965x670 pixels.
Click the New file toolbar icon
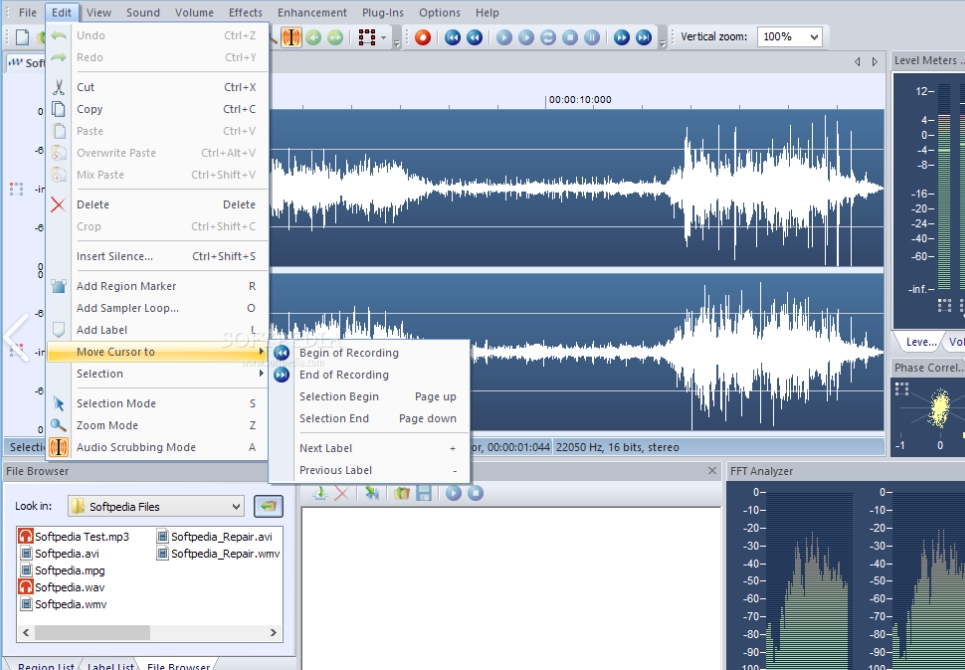click(x=22, y=37)
